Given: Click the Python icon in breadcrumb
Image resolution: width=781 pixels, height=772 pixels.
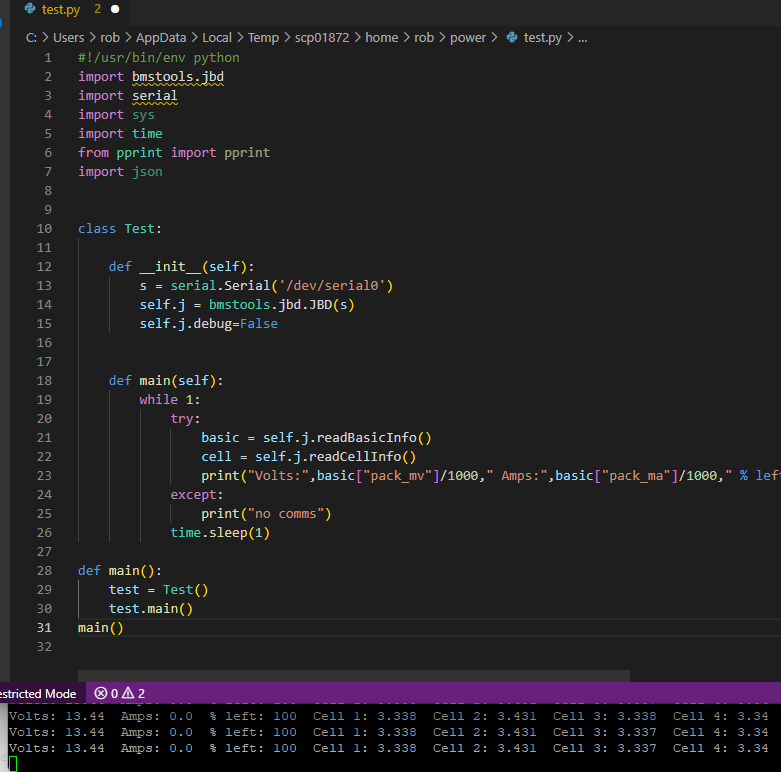Looking at the screenshot, I should pos(512,37).
